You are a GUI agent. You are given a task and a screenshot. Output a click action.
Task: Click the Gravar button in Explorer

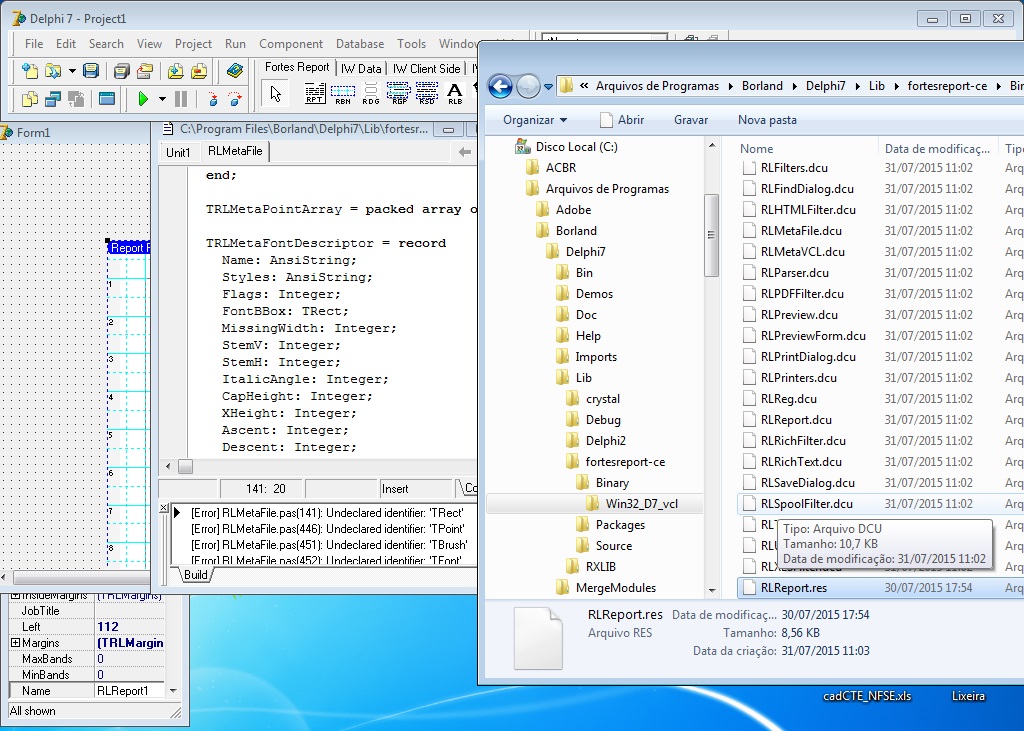[x=691, y=120]
